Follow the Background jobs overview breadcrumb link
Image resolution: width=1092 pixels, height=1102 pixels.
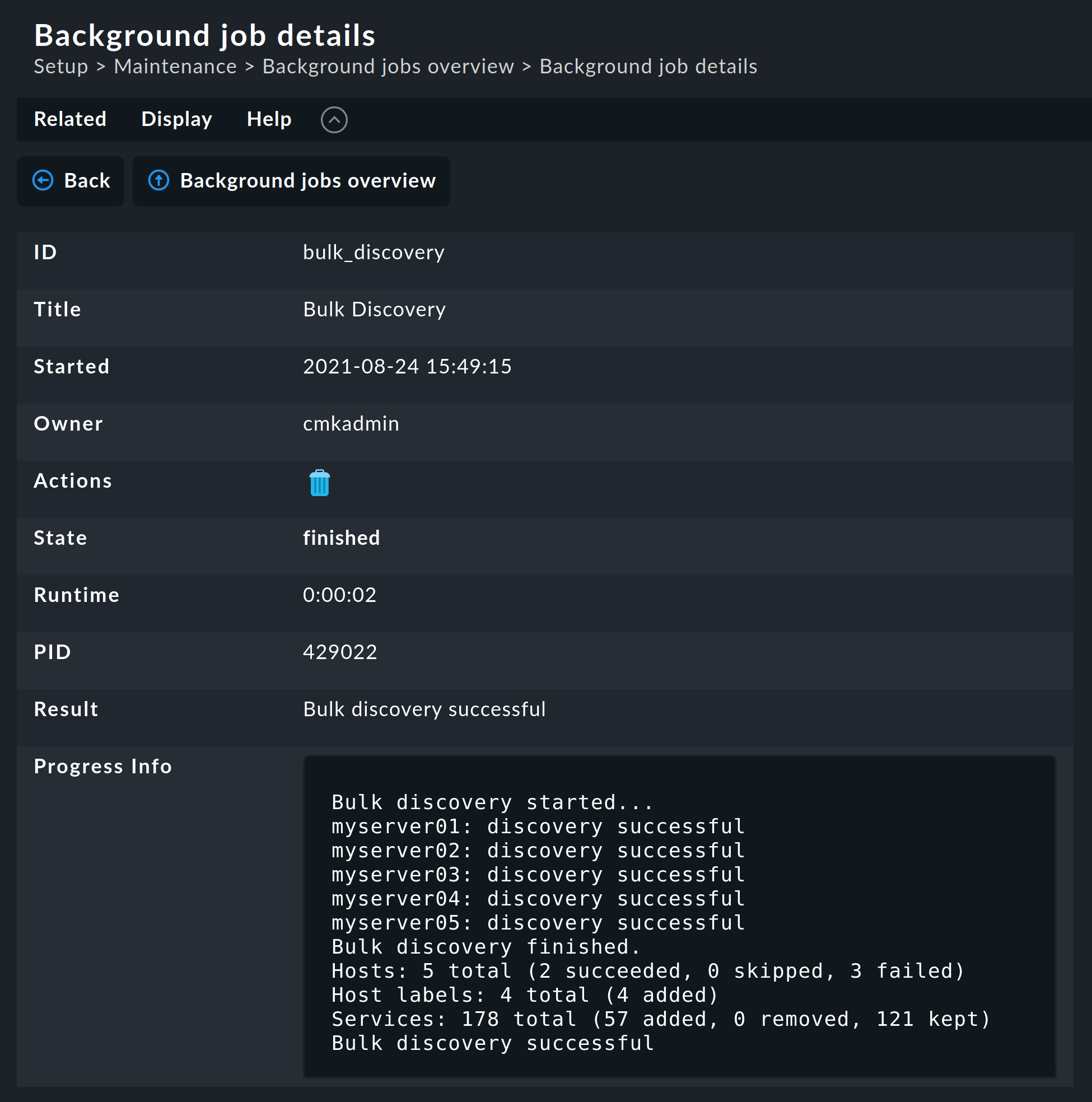pos(388,66)
